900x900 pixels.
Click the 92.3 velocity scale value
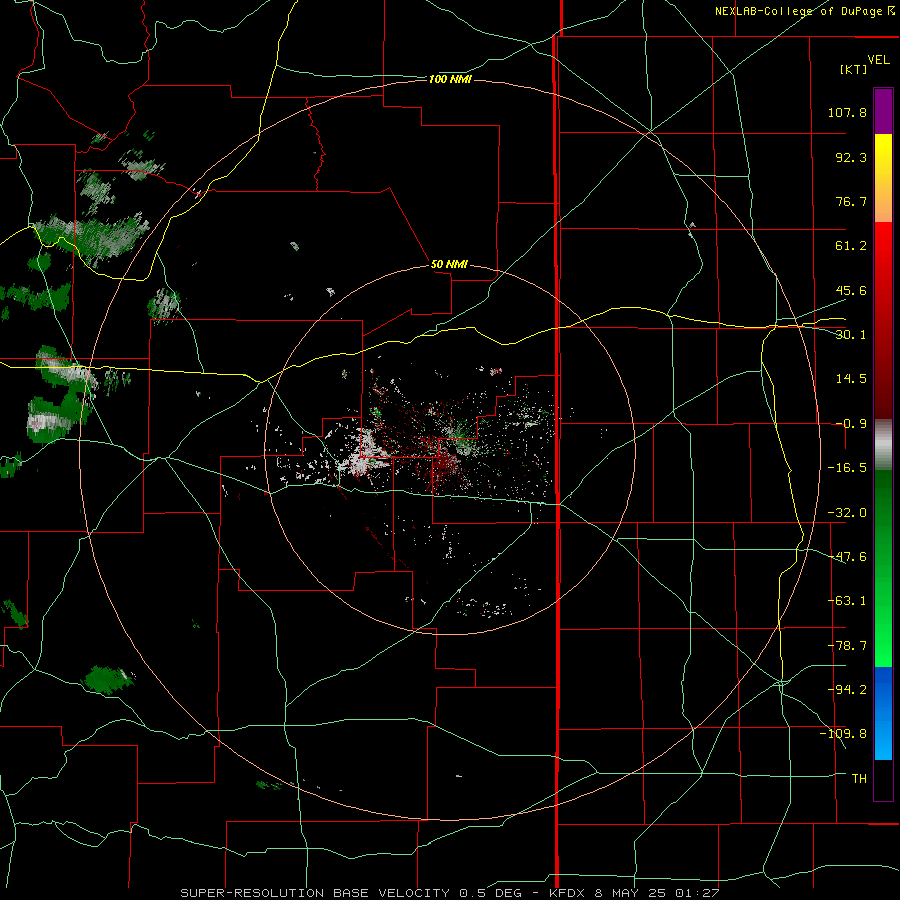[851, 157]
